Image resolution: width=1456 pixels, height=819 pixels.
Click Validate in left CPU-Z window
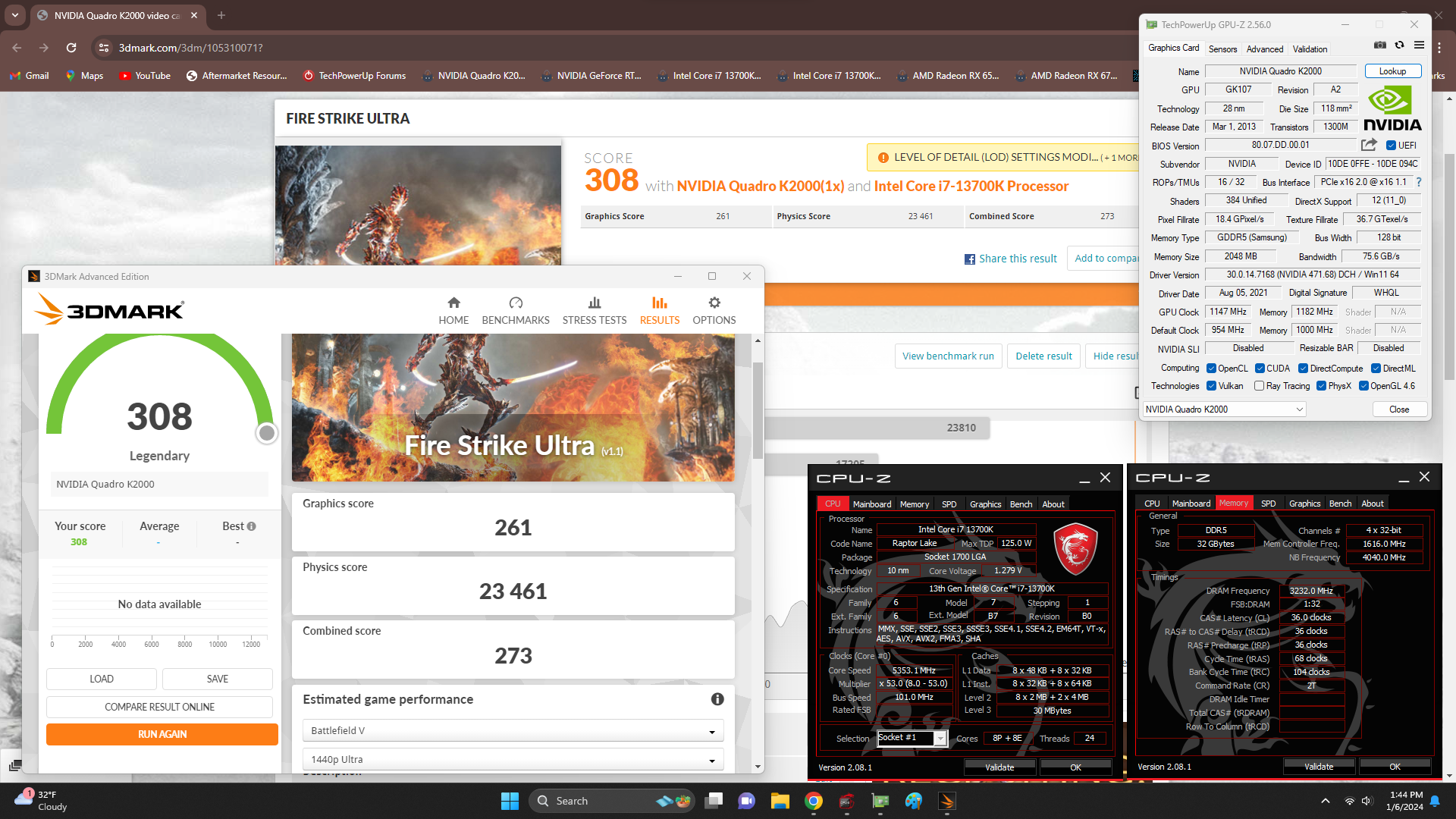999,767
